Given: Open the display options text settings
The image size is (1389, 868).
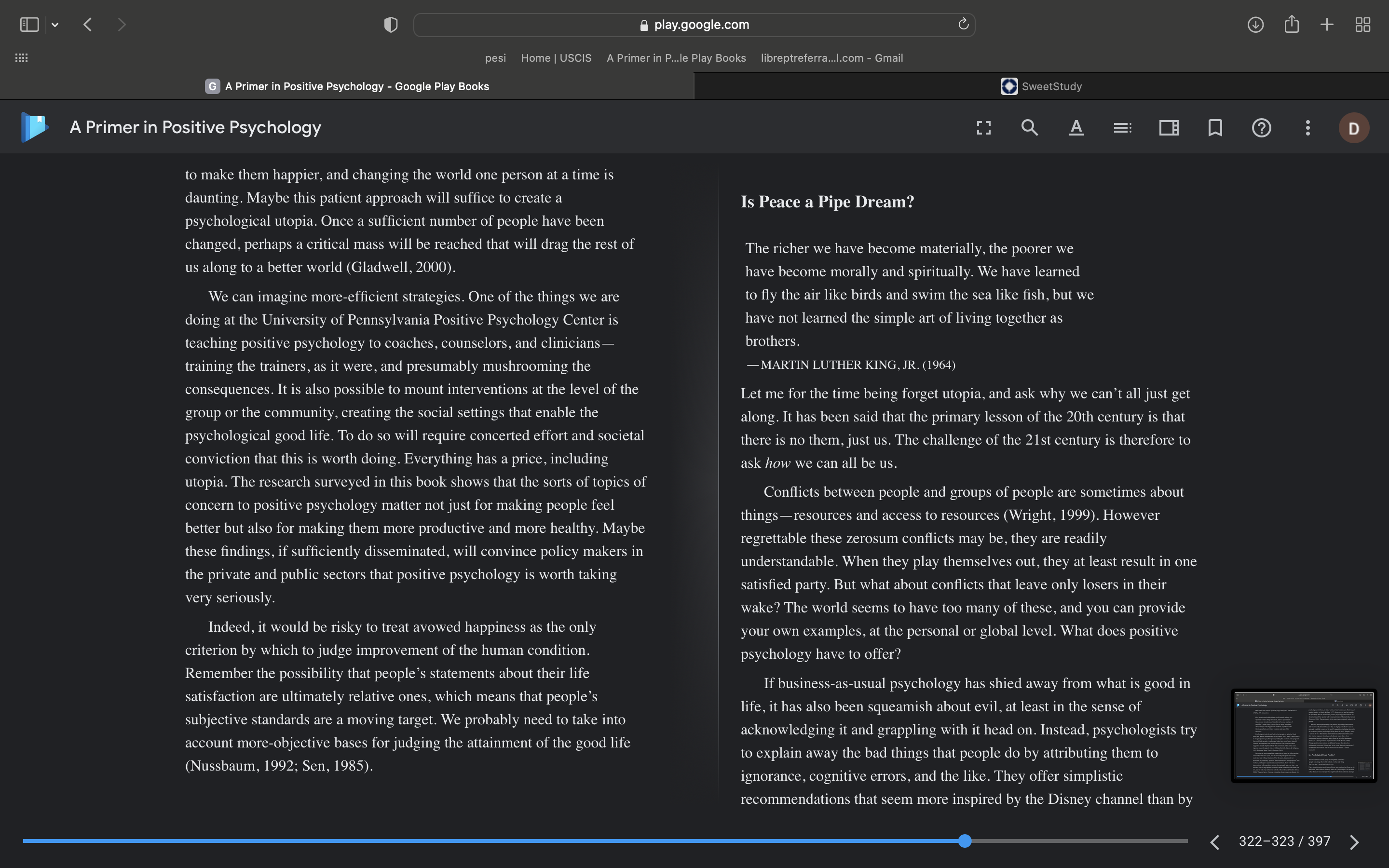Looking at the screenshot, I should 1076,127.
